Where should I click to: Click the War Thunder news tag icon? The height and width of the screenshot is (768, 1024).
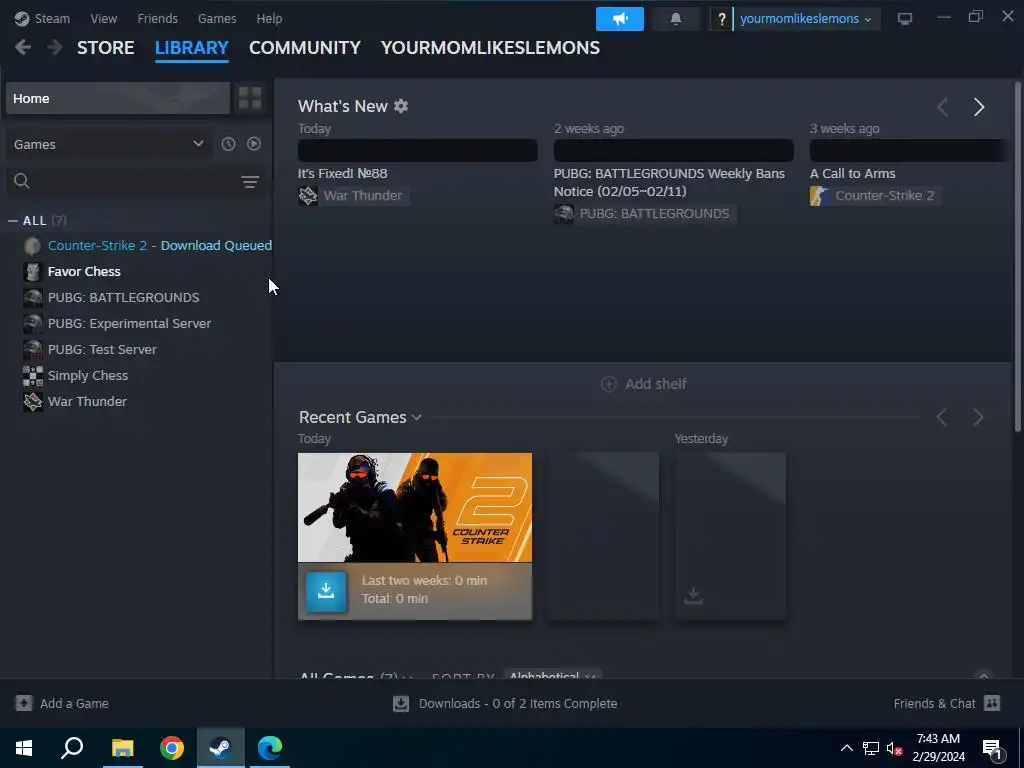[x=308, y=195]
